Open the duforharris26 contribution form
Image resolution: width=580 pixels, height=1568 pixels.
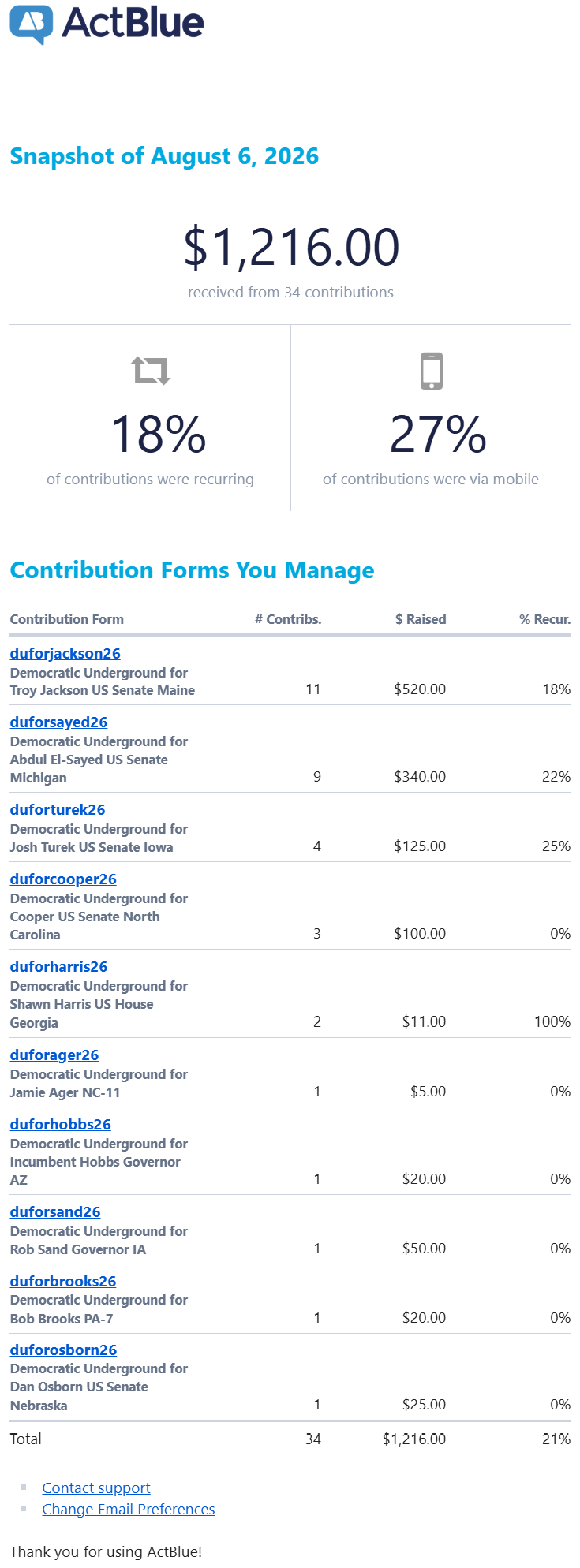coord(58,966)
